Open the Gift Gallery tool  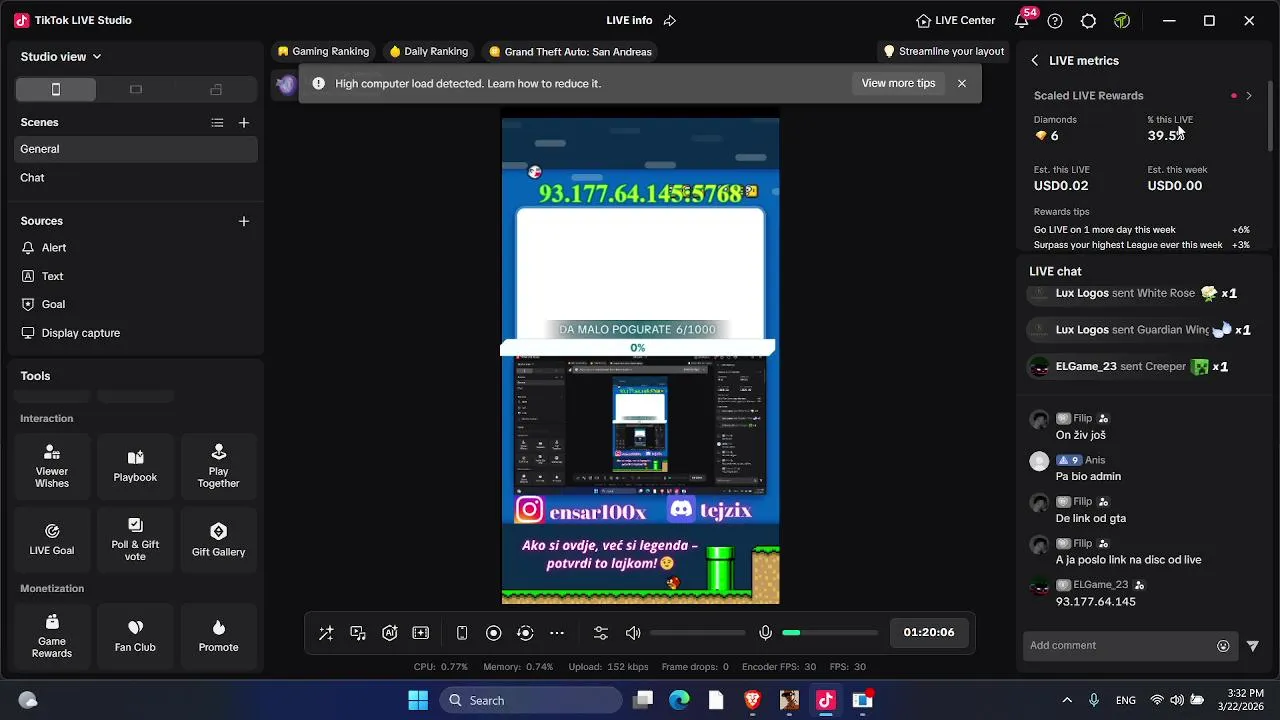coord(218,541)
